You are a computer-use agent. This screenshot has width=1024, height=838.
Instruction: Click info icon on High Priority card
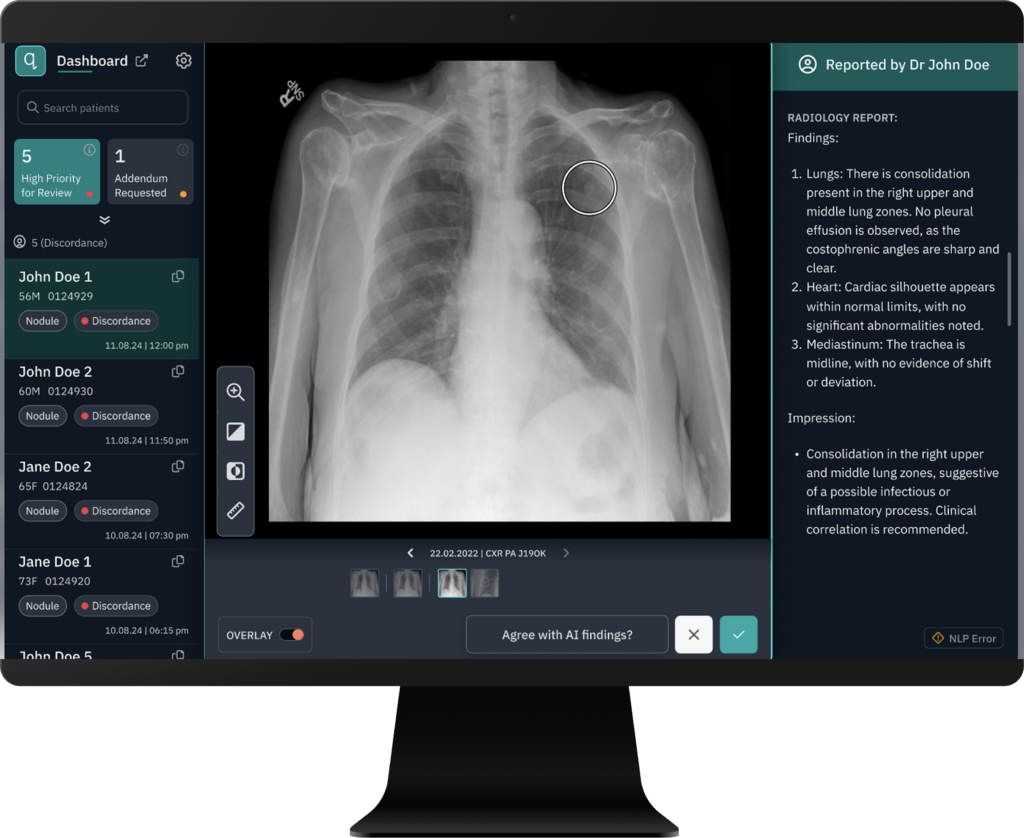tap(89, 150)
